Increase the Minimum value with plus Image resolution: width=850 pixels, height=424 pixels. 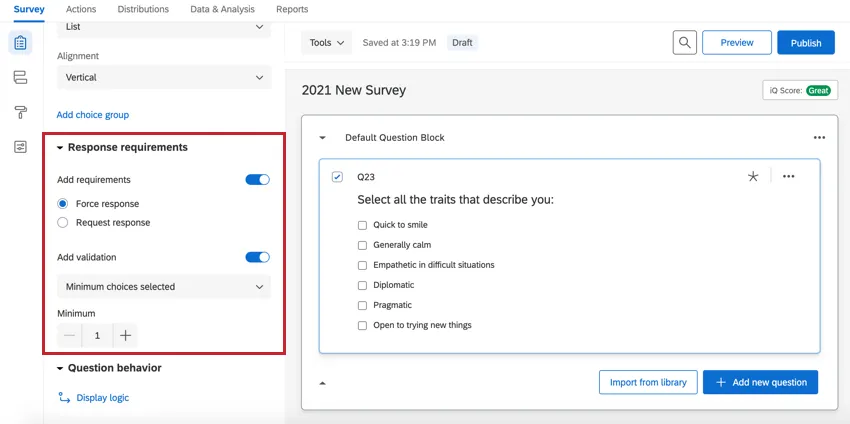[x=125, y=336]
